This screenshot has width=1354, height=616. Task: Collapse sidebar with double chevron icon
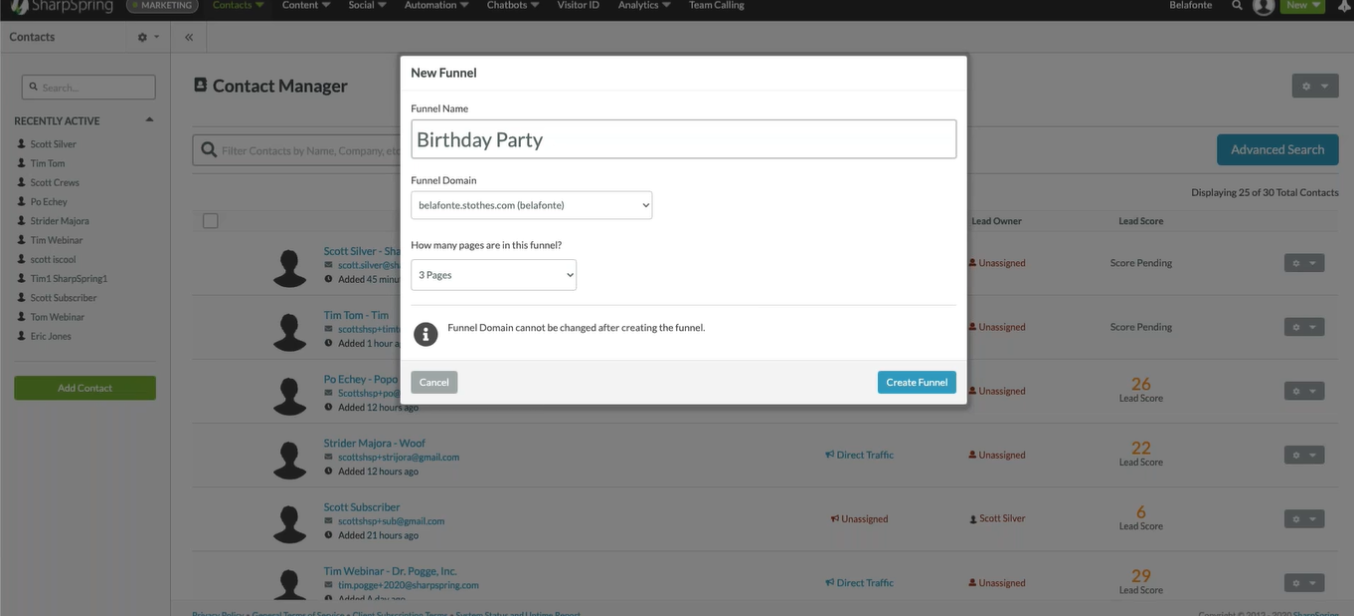[x=189, y=37]
